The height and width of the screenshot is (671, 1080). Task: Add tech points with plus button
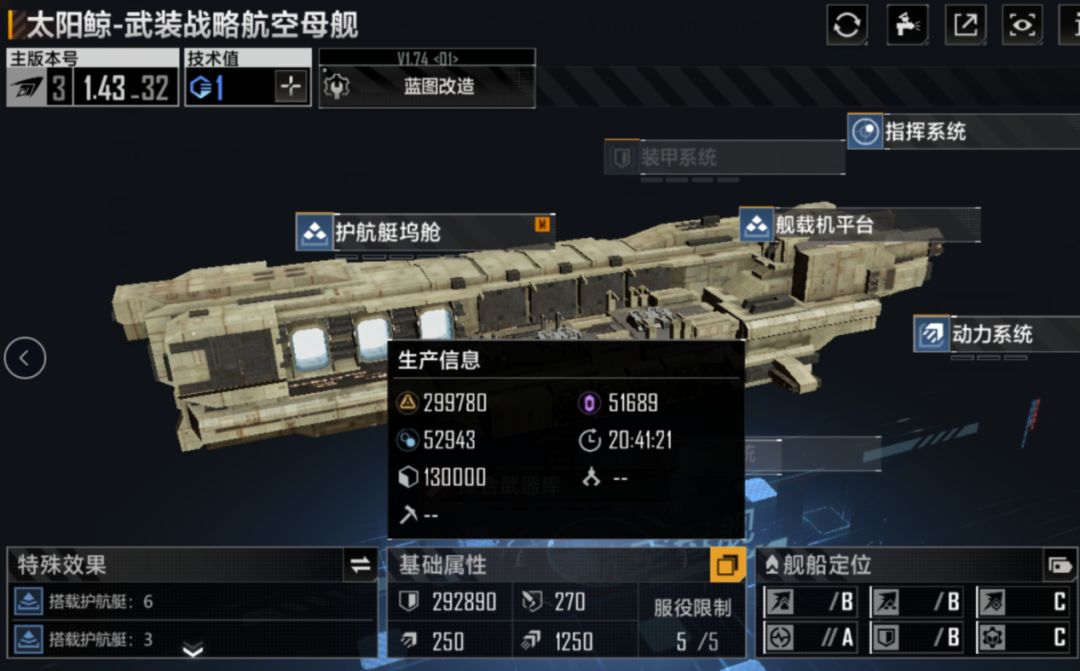pos(291,87)
